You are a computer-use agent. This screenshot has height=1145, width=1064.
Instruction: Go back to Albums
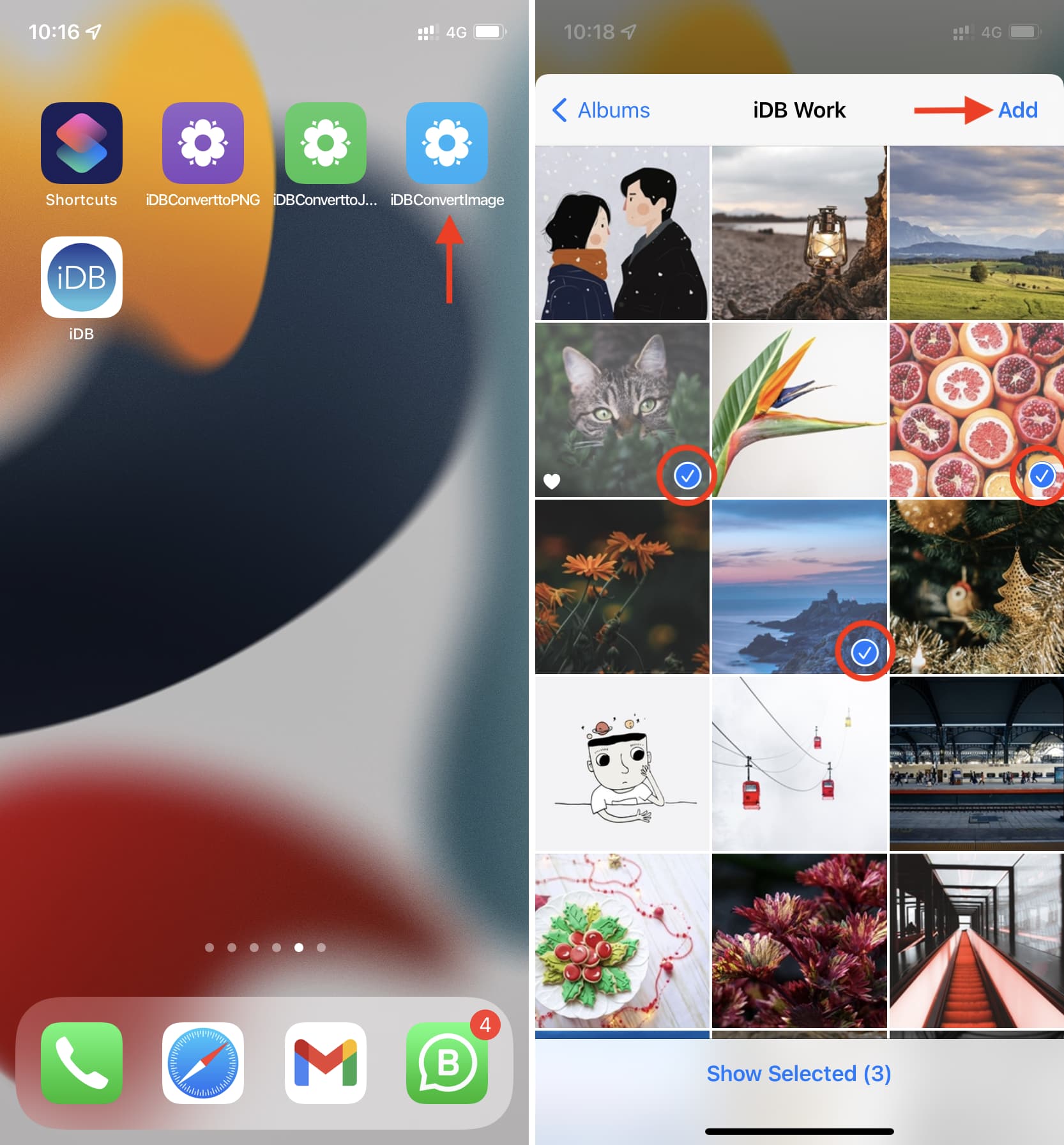tap(600, 110)
